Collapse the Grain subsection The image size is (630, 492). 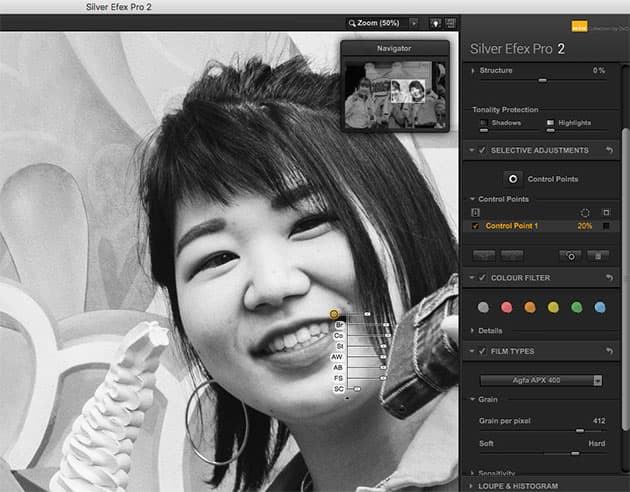[x=472, y=400]
